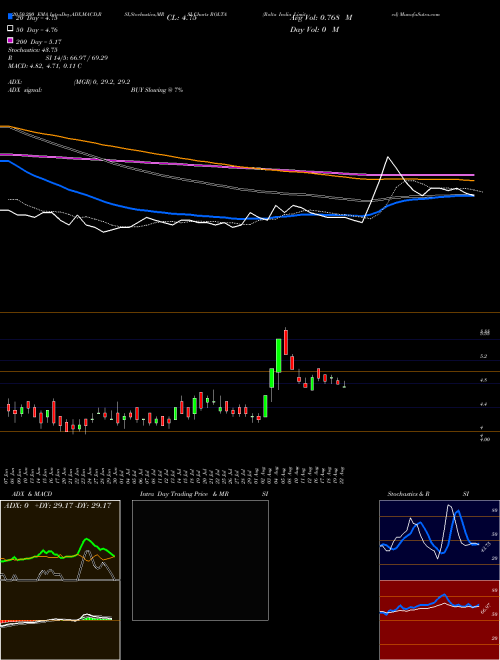
Task: Select the '50 Day - 4.76' legend text
Action: click(36, 30)
